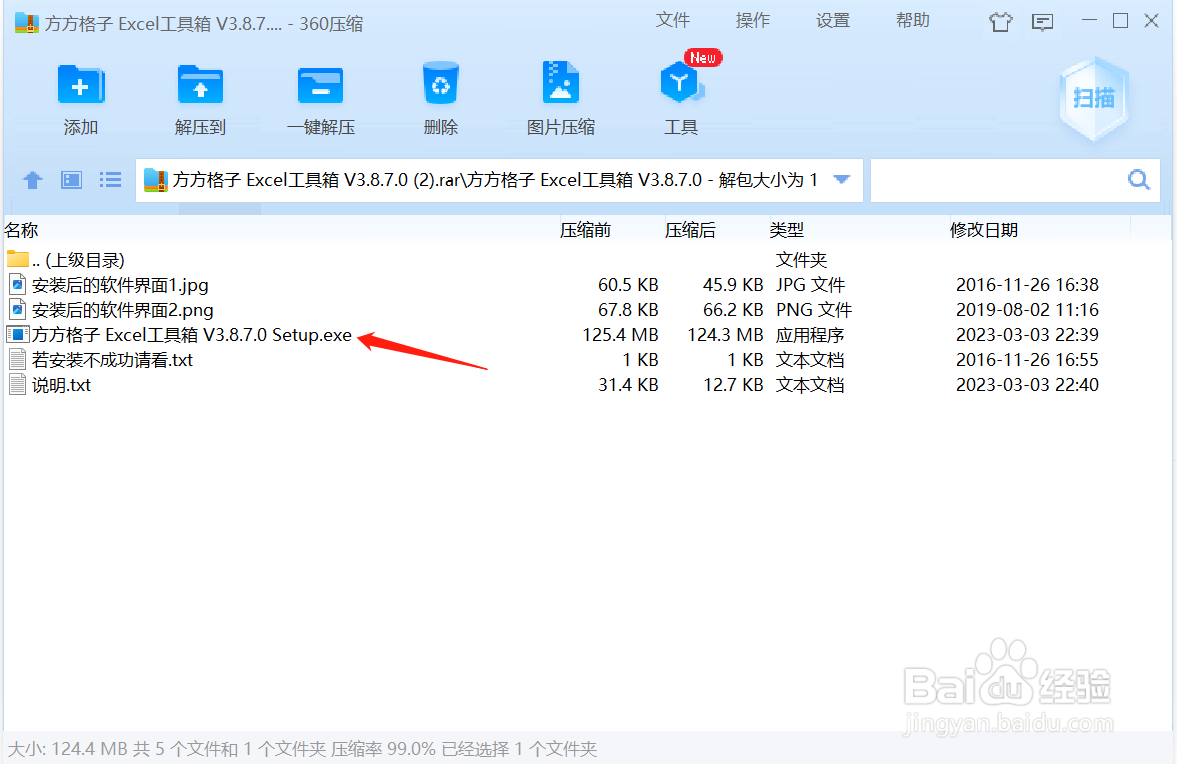Open the 操作 (Operation) menu

753,20
